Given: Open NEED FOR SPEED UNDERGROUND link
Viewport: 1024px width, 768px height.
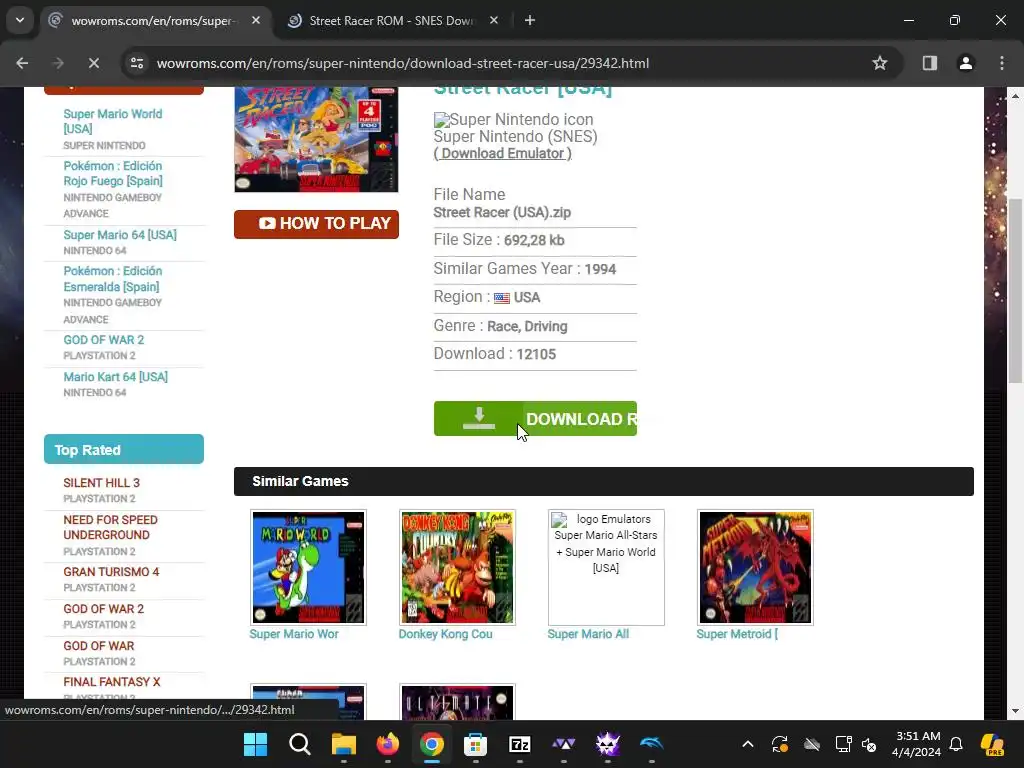Looking at the screenshot, I should click(x=110, y=528).
